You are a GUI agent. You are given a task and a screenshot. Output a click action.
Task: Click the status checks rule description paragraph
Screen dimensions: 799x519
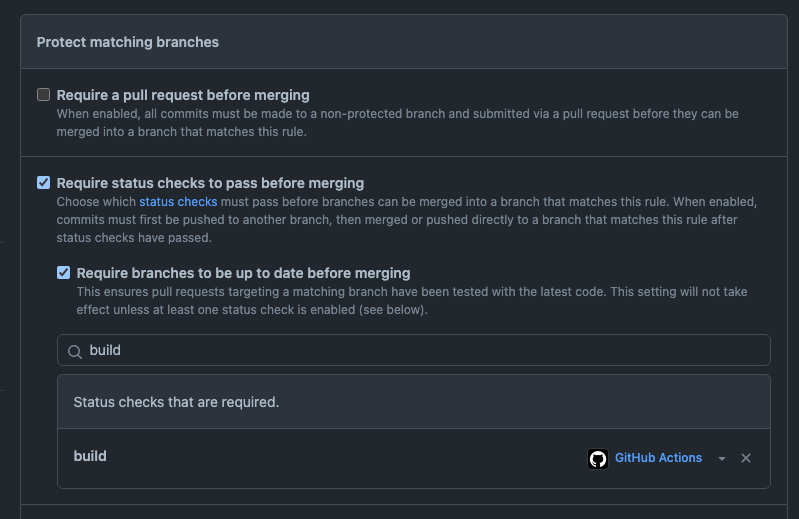[x=407, y=220]
